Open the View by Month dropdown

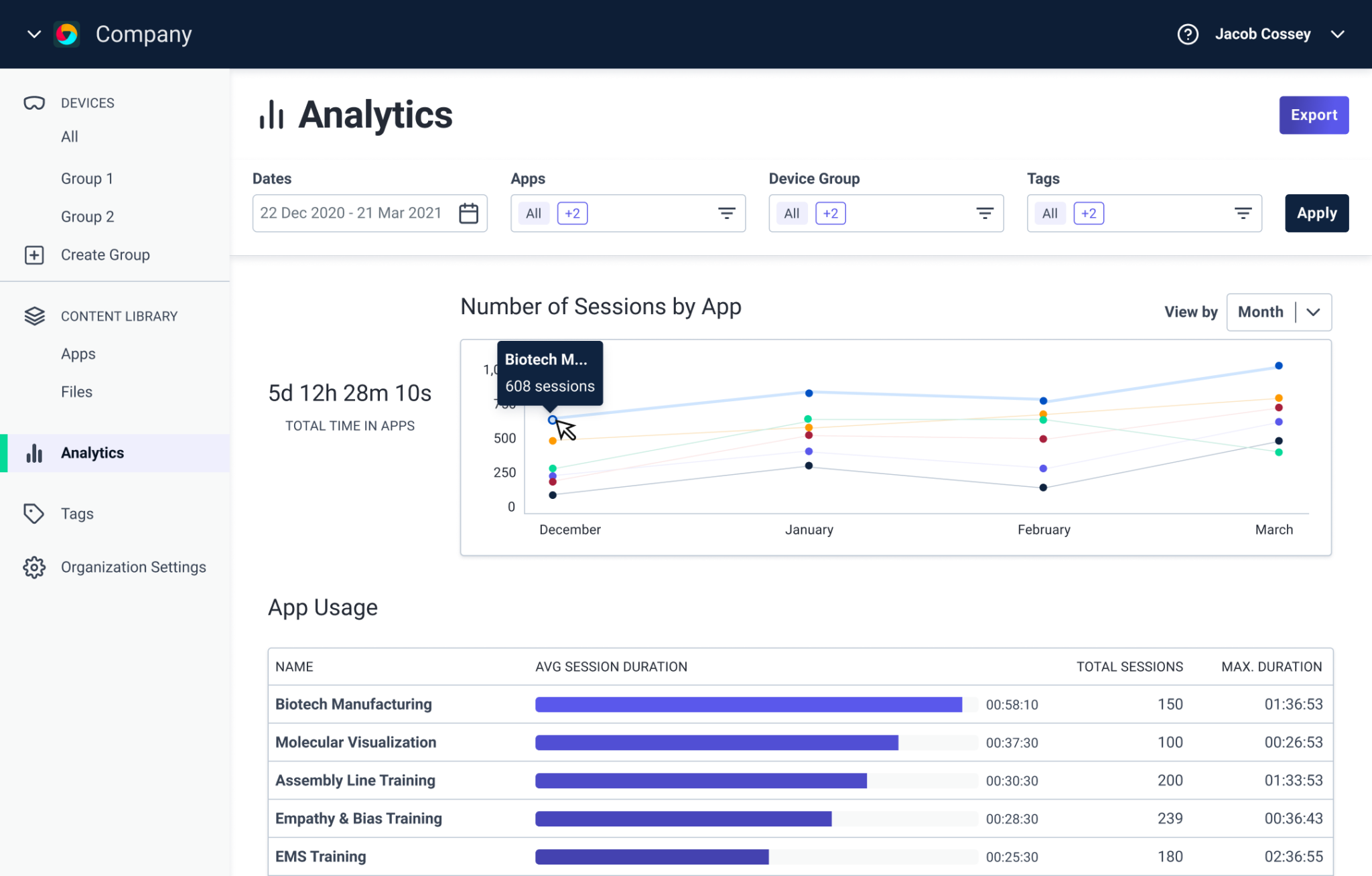(1278, 312)
